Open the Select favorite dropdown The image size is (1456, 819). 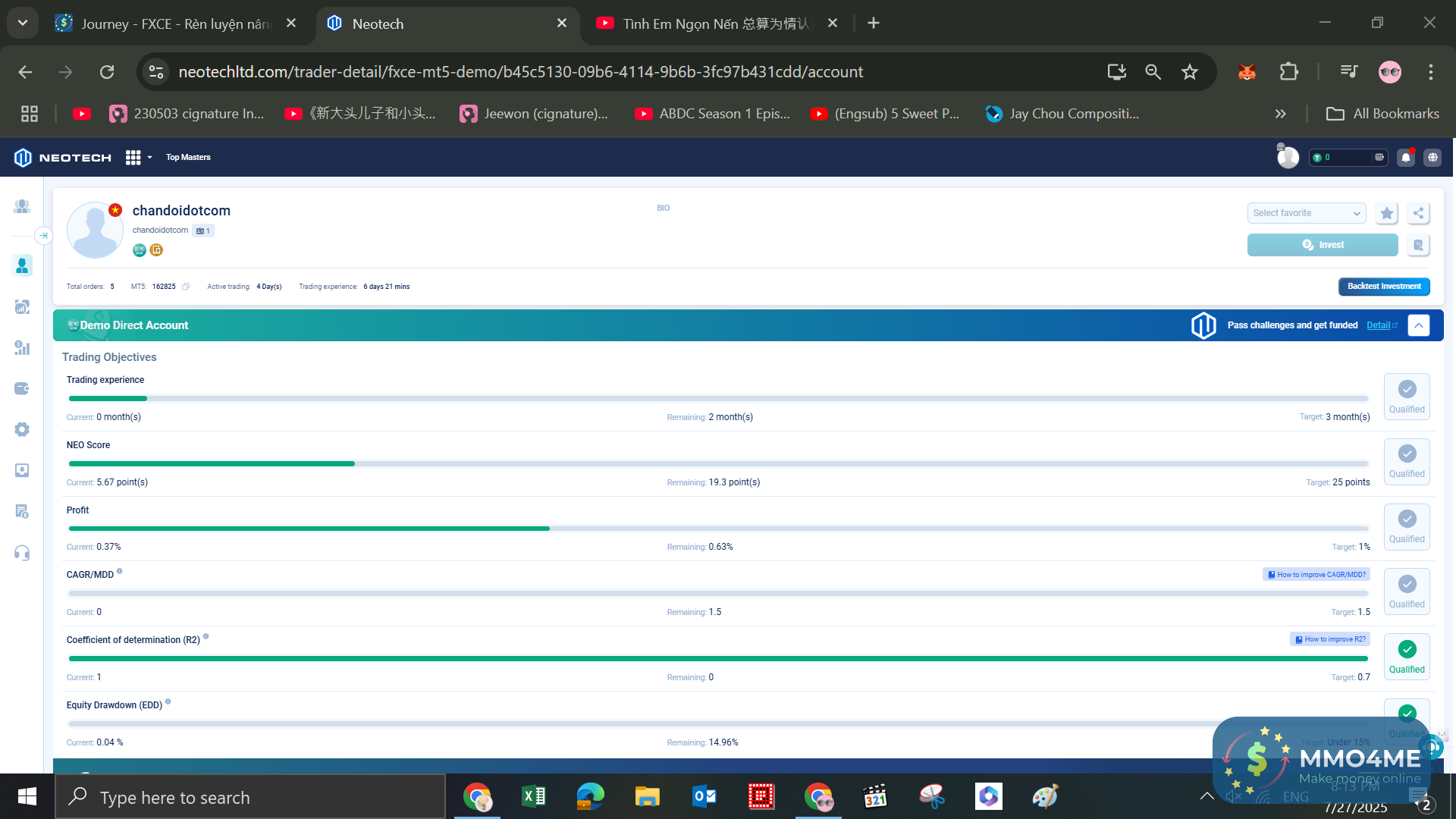(x=1306, y=213)
